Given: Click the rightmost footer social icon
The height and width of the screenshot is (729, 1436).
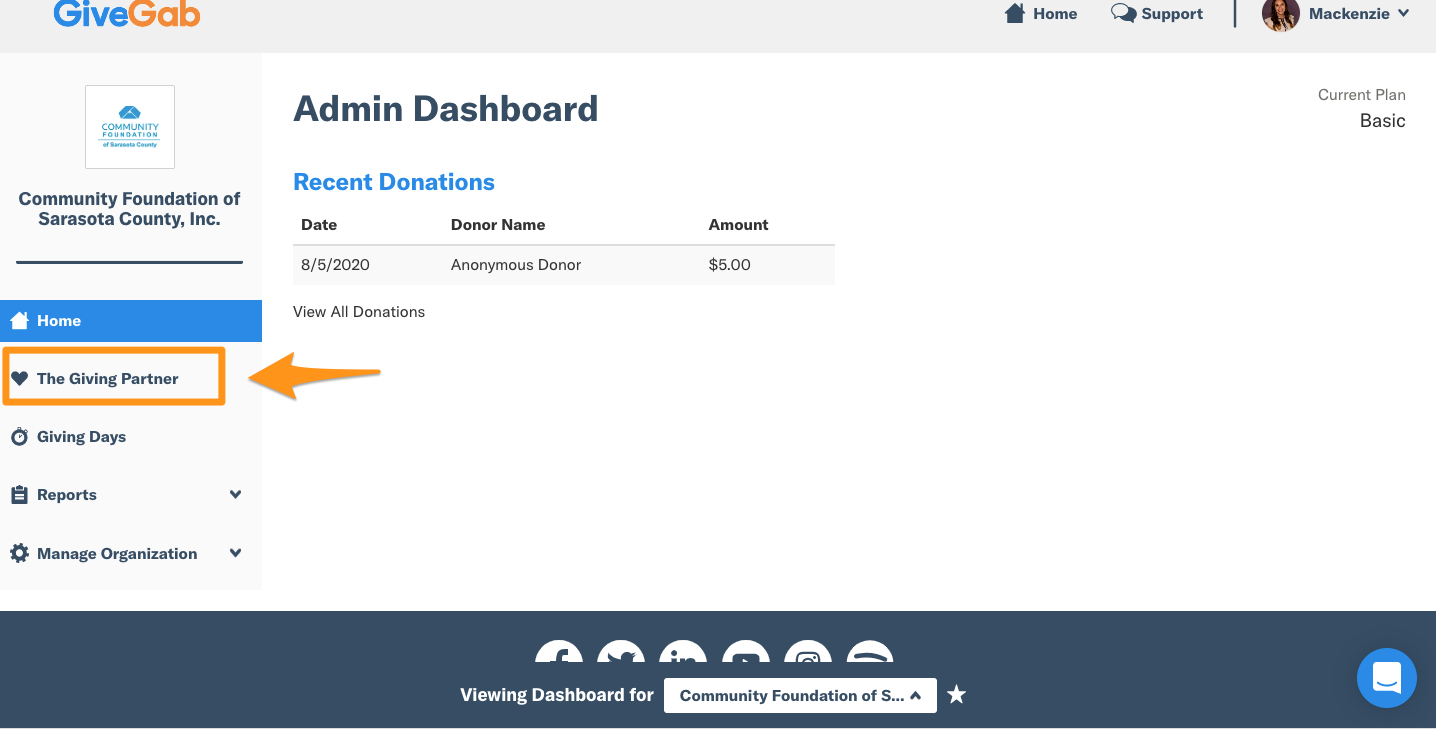Looking at the screenshot, I should (x=870, y=651).
